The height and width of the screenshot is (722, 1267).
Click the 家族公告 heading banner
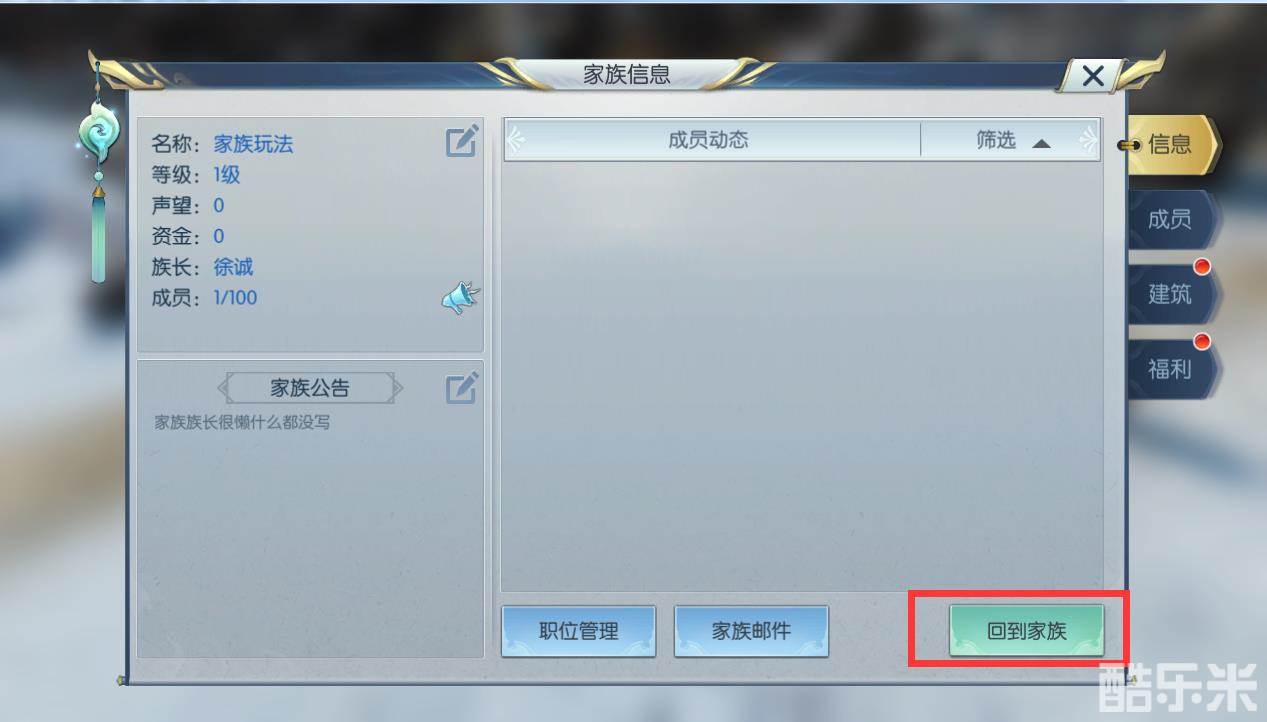[311, 388]
